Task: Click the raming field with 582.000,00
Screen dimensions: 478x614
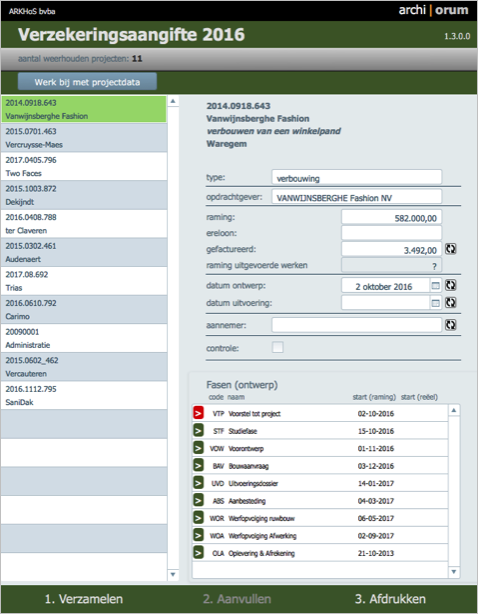Action: click(391, 218)
